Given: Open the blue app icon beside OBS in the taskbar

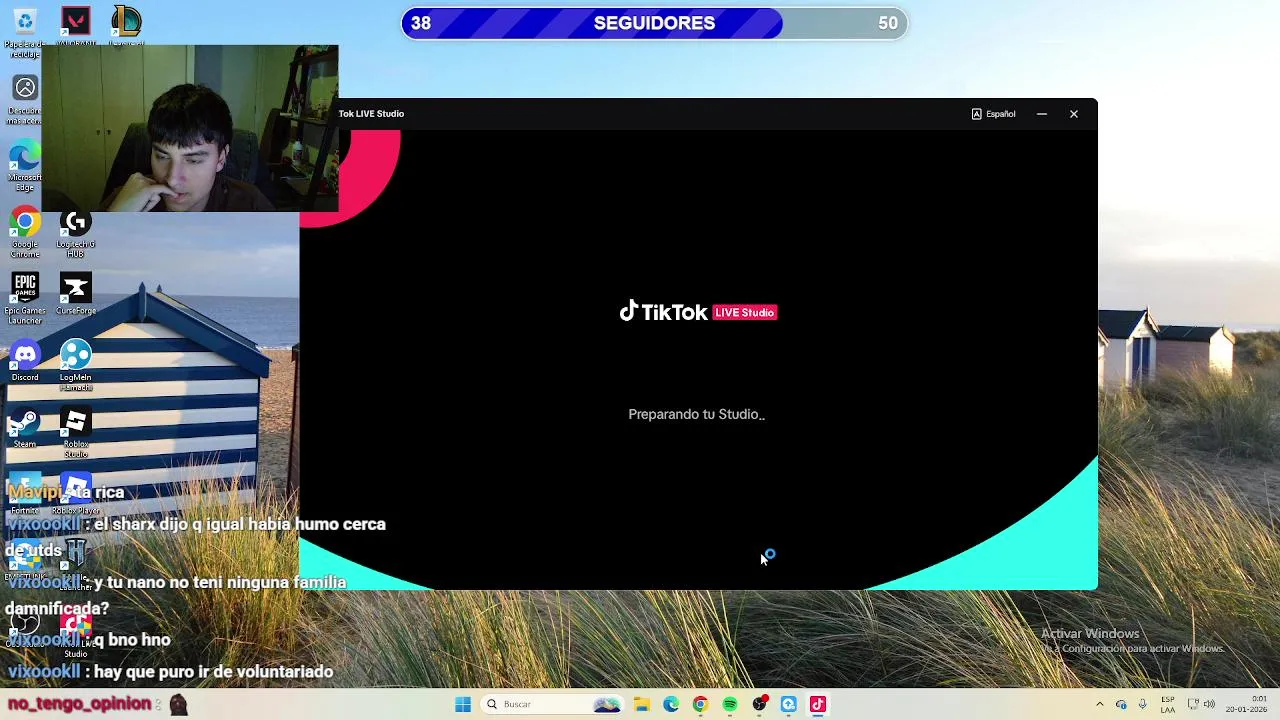Looking at the screenshot, I should [x=789, y=704].
